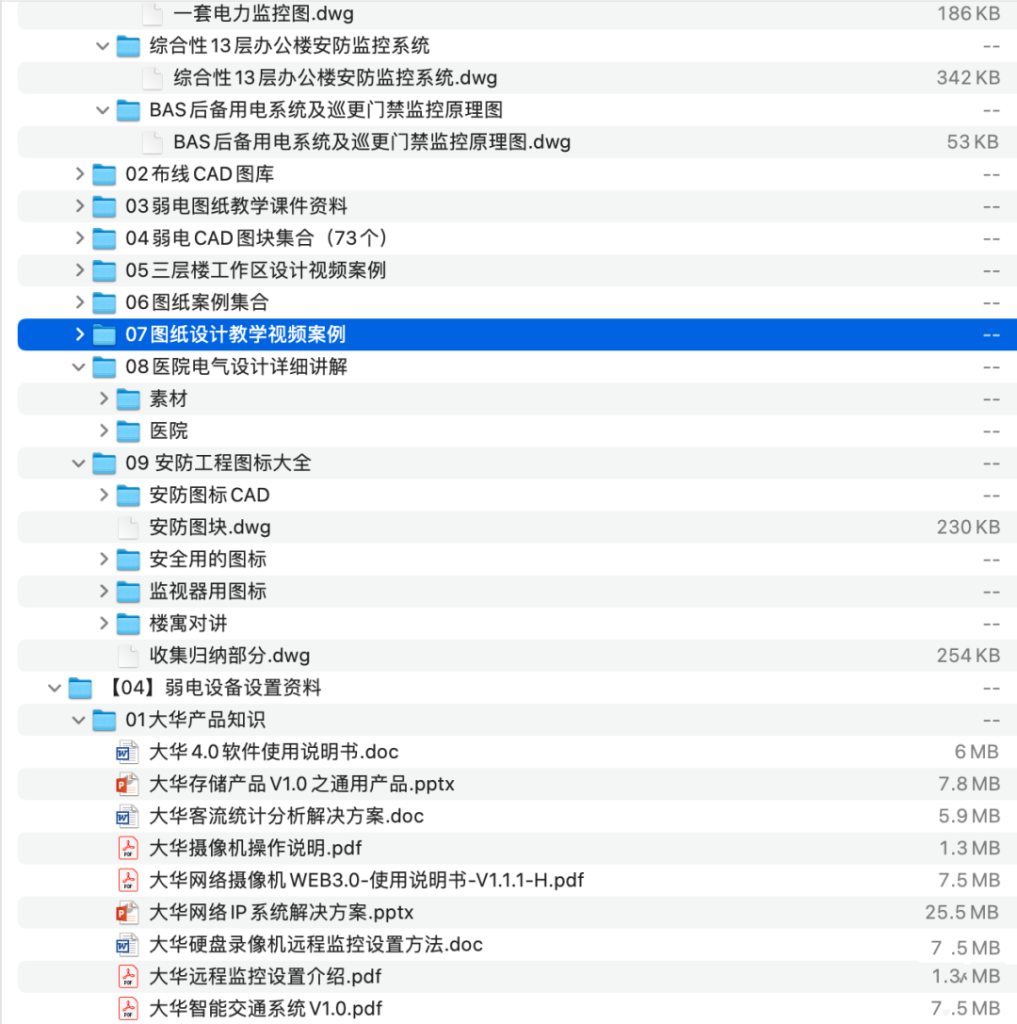Click the folder icon of 01大华产品知识
1017x1024 pixels.
104,720
